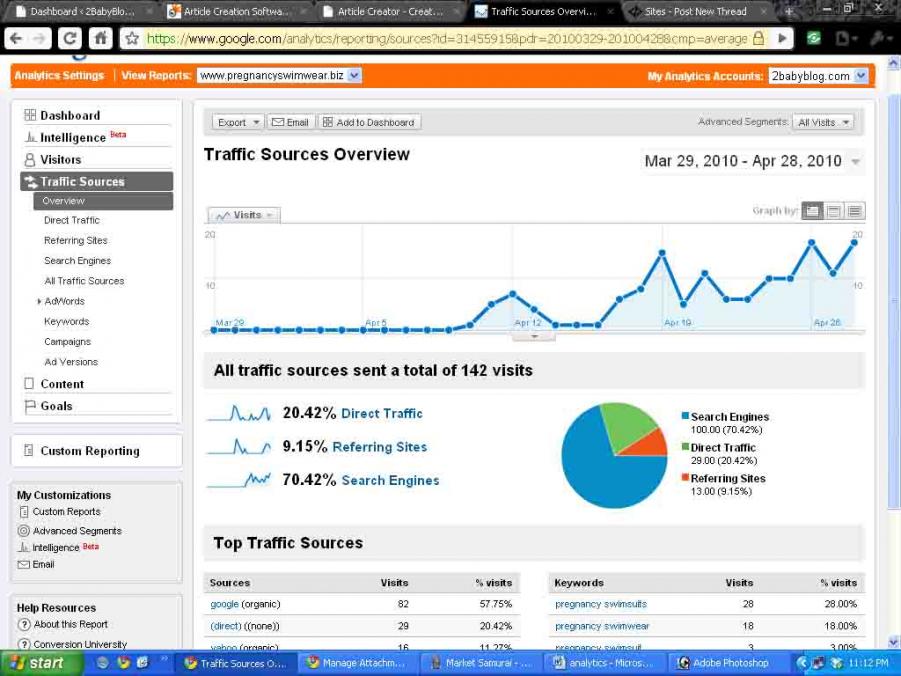Click the Advanced Segments target icon under My Customizations

point(24,531)
